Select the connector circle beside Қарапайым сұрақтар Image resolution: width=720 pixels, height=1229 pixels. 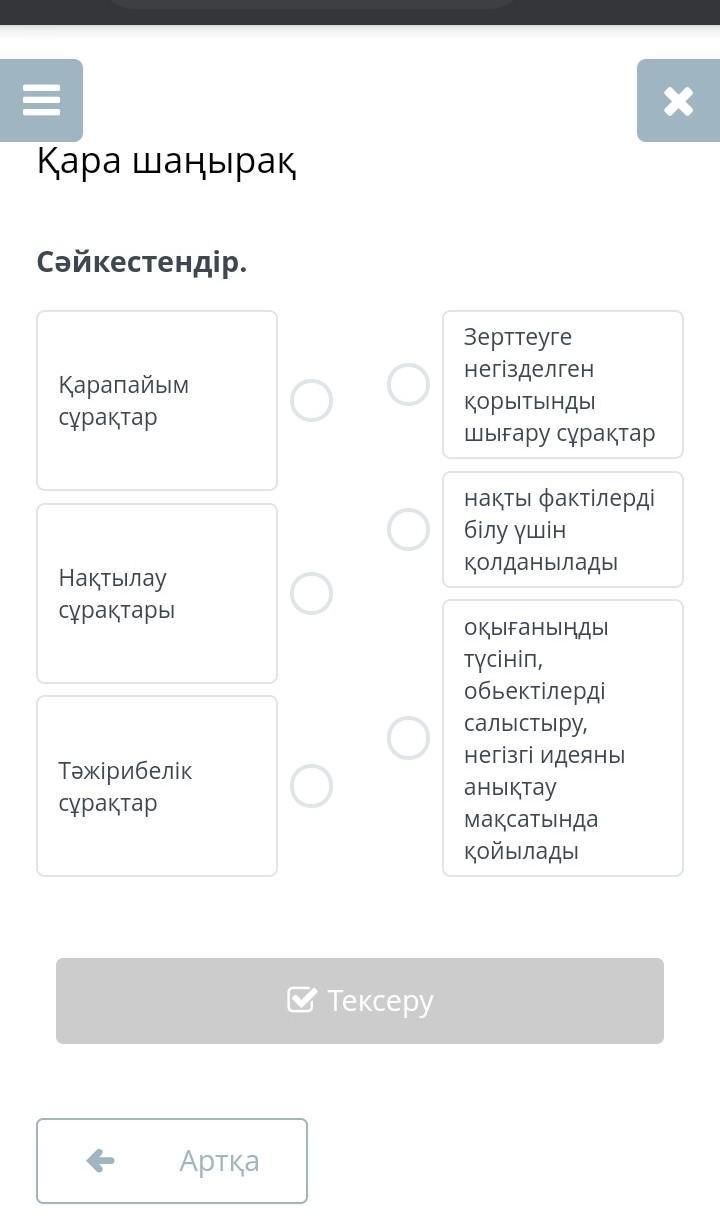(x=311, y=401)
